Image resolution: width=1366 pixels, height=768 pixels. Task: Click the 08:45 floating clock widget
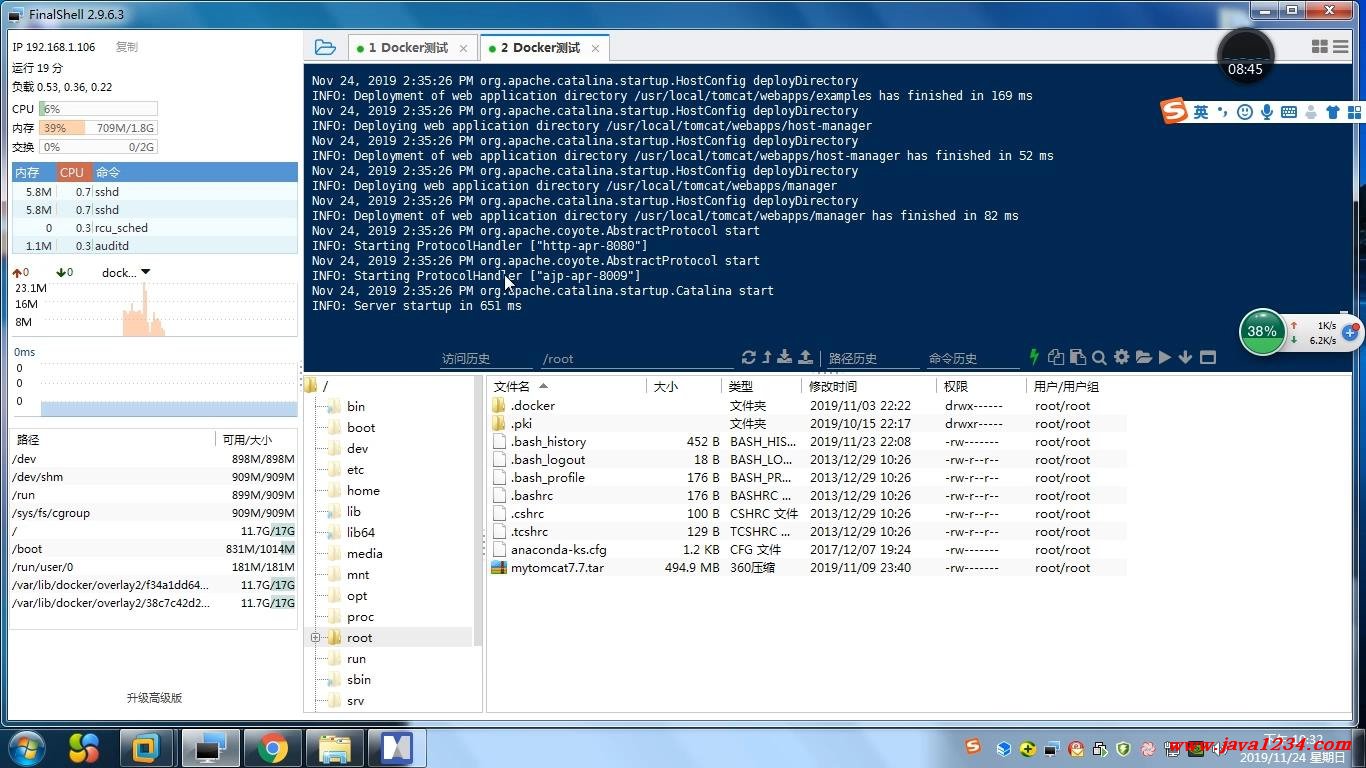(x=1245, y=57)
